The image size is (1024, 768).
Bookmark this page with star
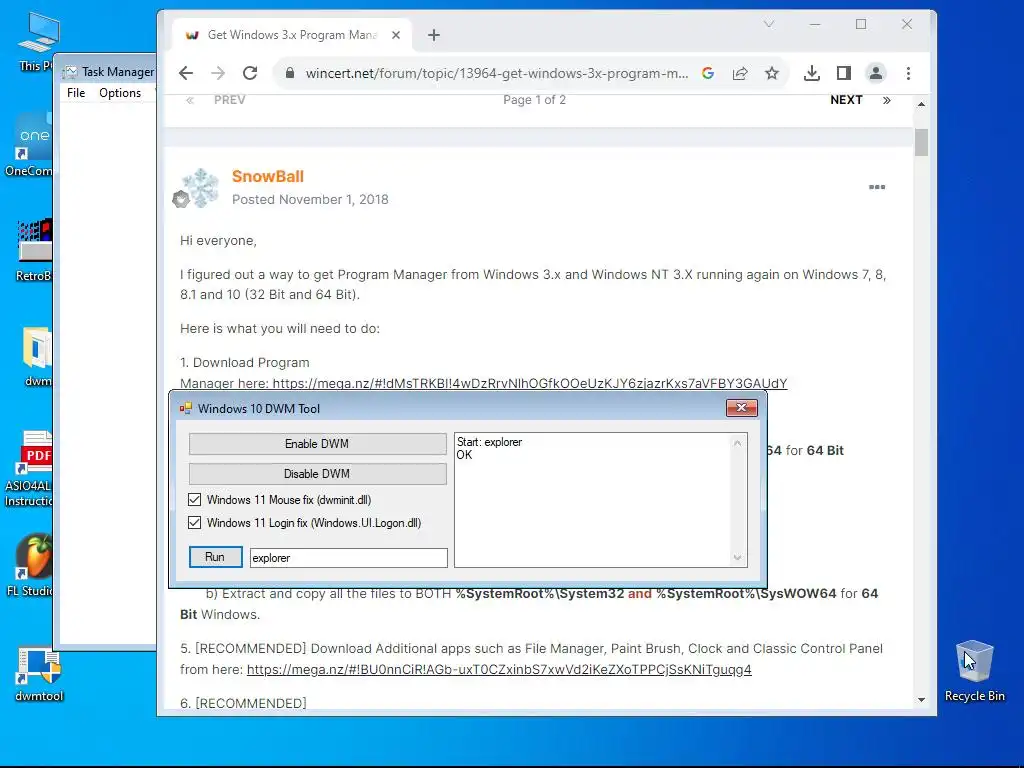pyautogui.click(x=772, y=73)
